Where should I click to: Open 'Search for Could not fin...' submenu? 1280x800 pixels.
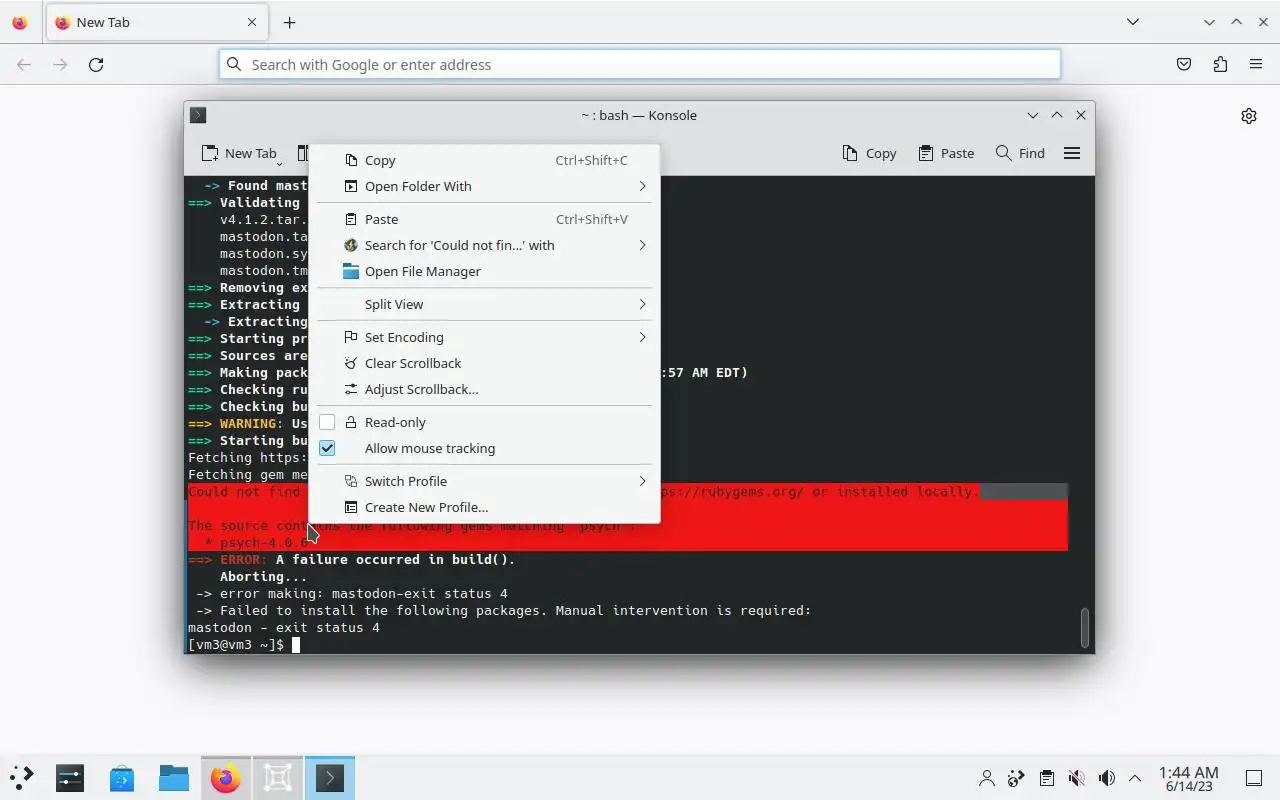[x=485, y=245]
